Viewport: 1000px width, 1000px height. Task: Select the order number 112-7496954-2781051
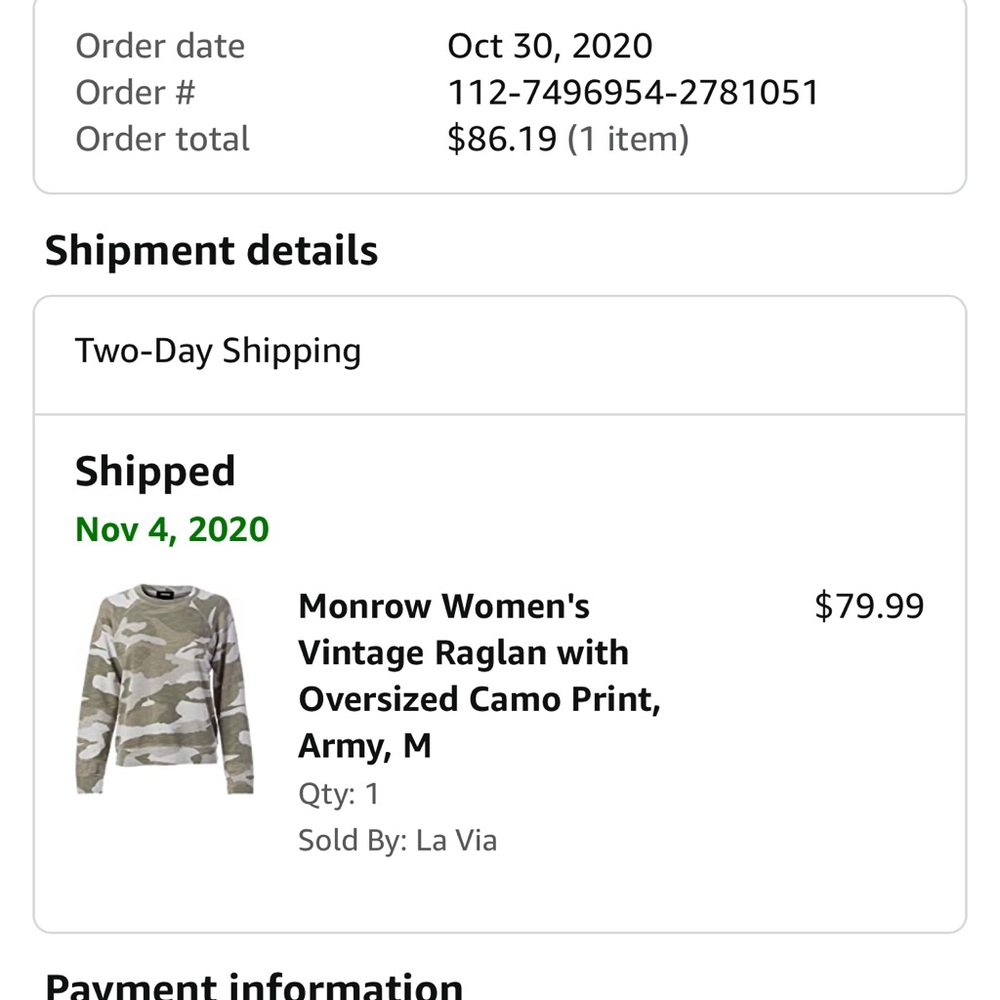point(632,92)
